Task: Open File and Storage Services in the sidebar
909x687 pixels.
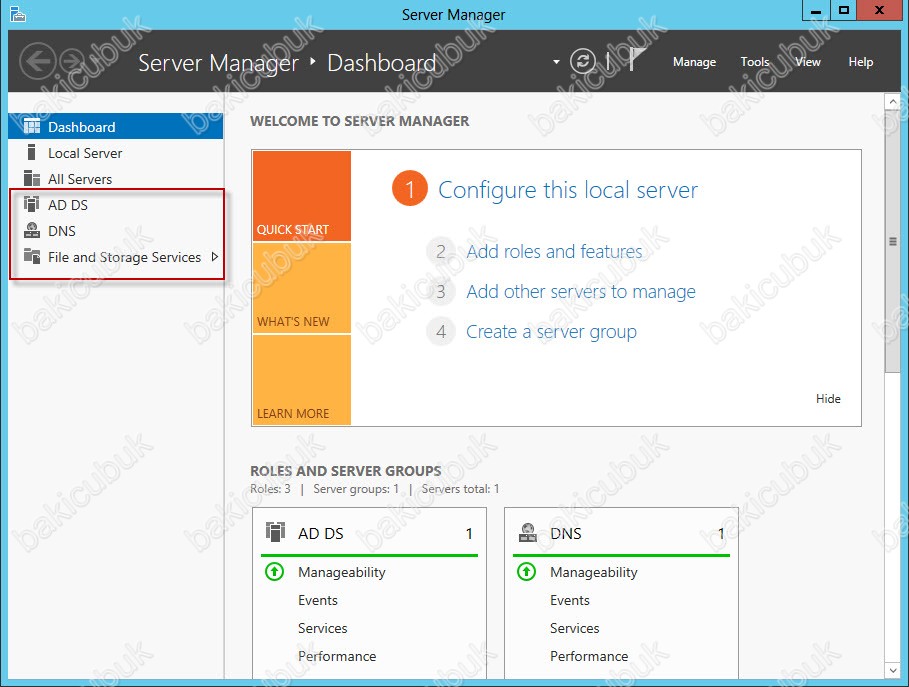Action: pos(116,257)
